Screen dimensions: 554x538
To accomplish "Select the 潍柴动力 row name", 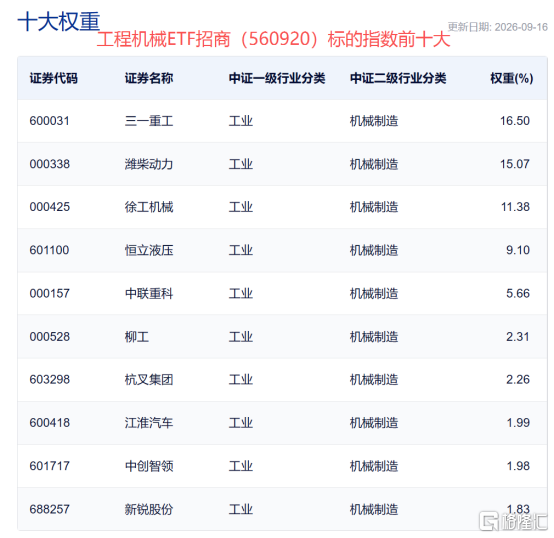I will [x=149, y=164].
